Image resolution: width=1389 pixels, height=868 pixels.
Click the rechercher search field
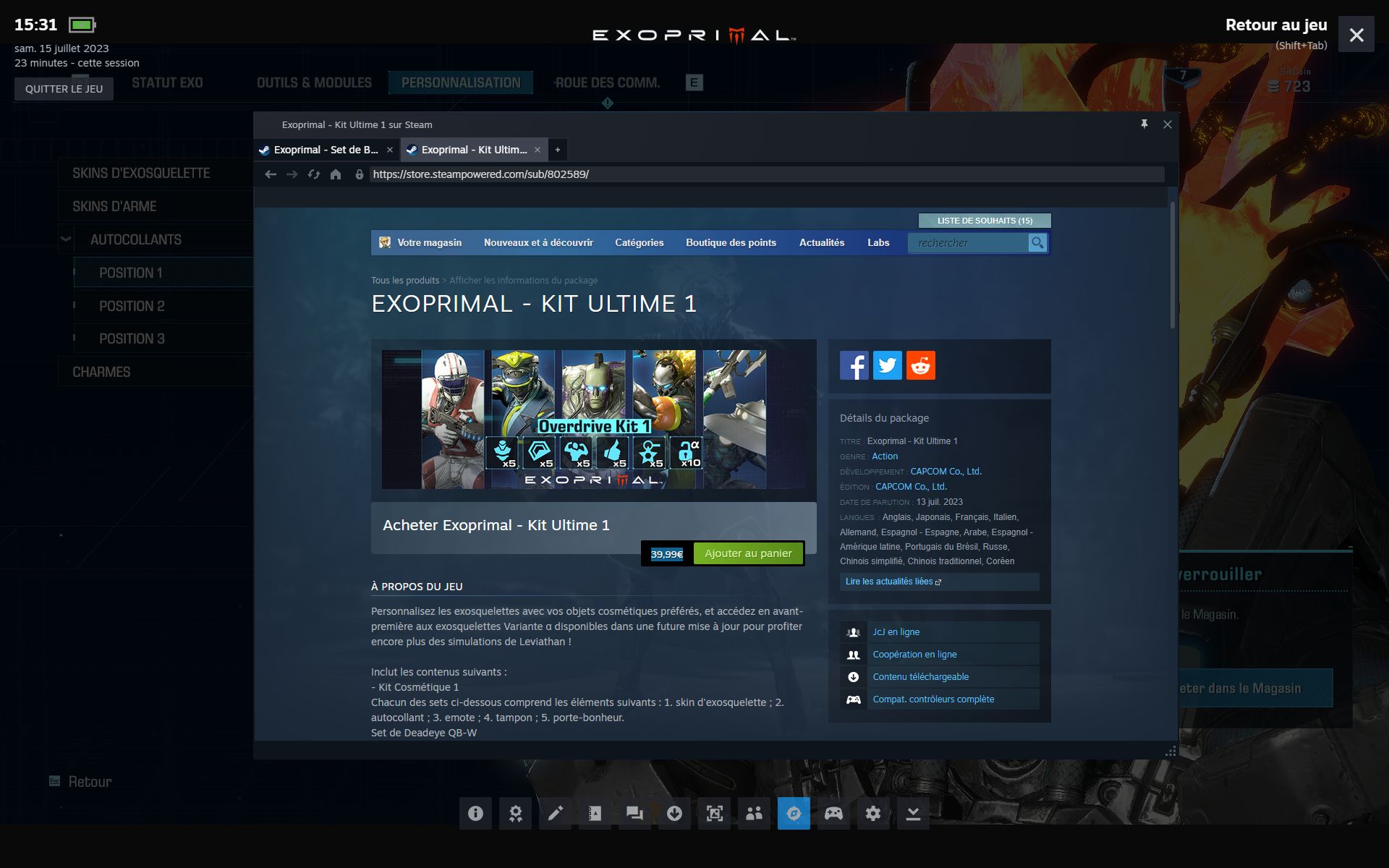click(968, 243)
